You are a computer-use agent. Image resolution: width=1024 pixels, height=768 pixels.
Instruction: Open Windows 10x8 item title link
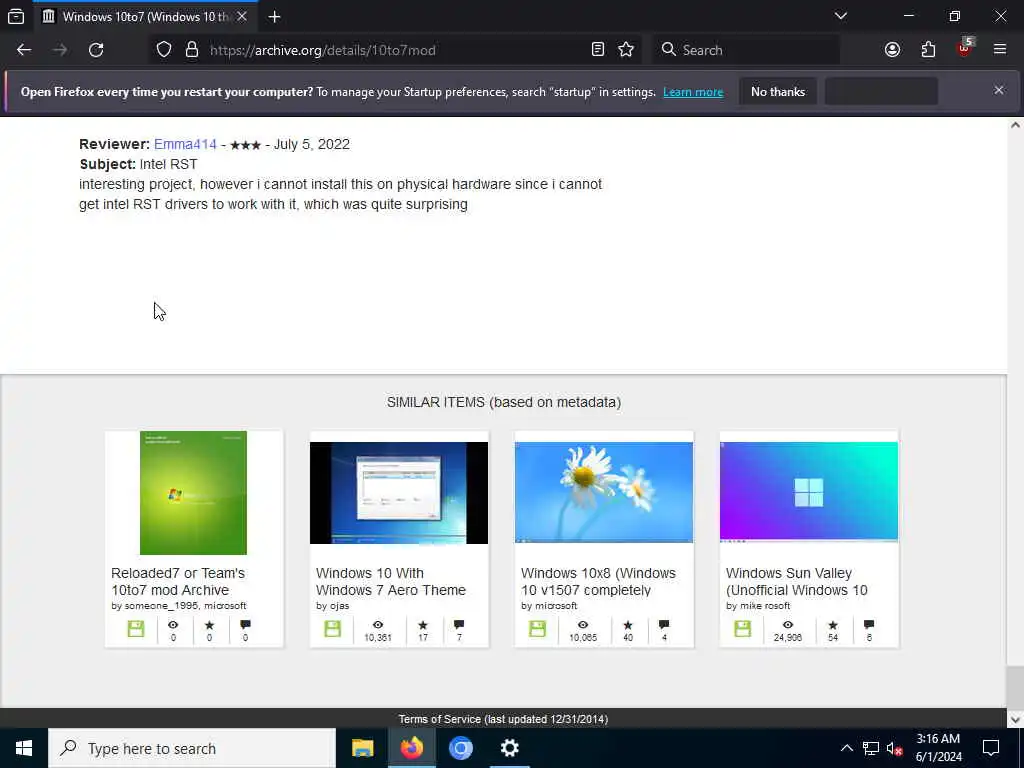coord(598,581)
